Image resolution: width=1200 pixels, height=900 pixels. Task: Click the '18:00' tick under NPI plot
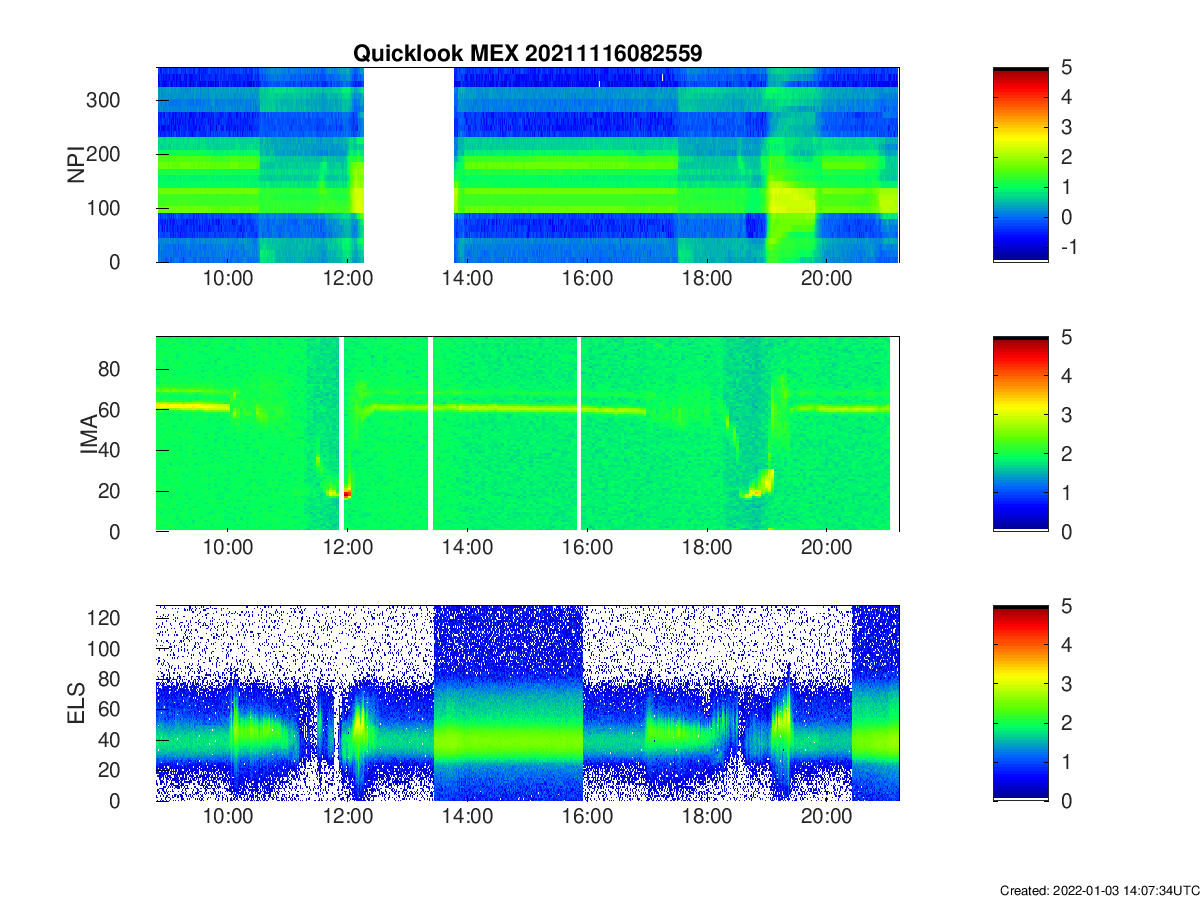(707, 280)
